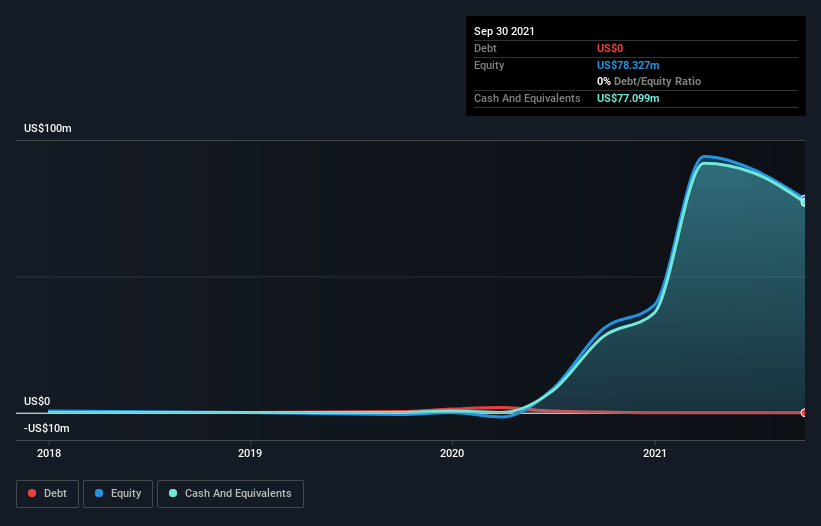Select the 2019 x-axis label
Viewport: 821px width, 526px height.
tap(250, 453)
